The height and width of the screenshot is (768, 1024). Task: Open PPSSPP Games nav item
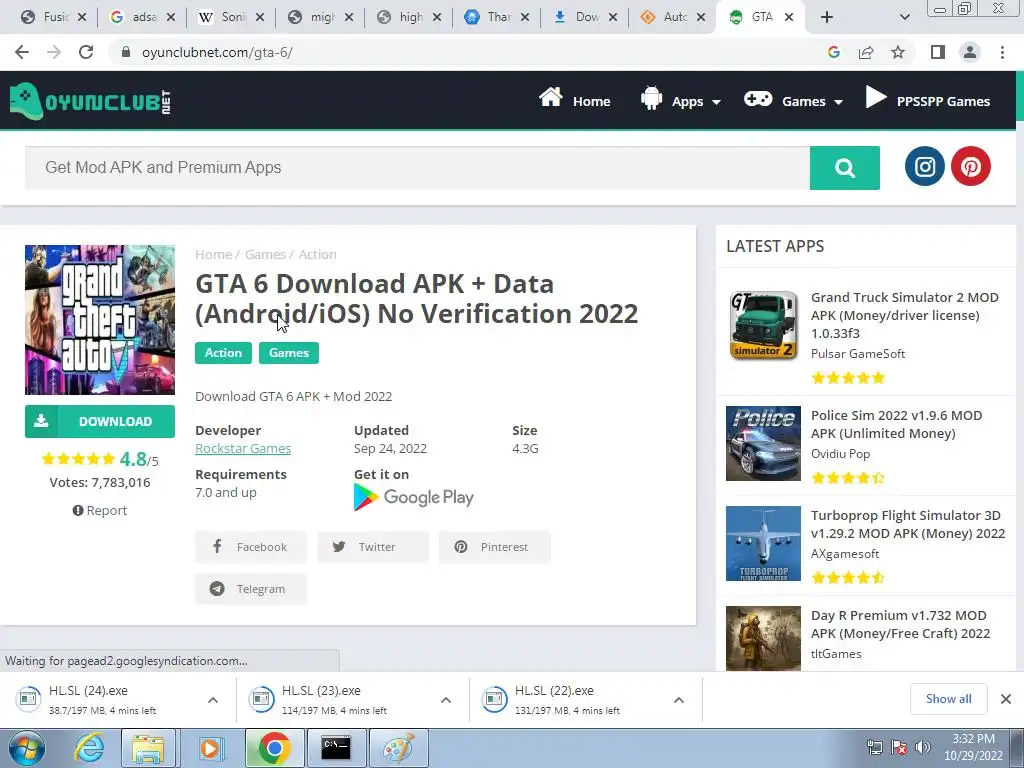coord(927,101)
